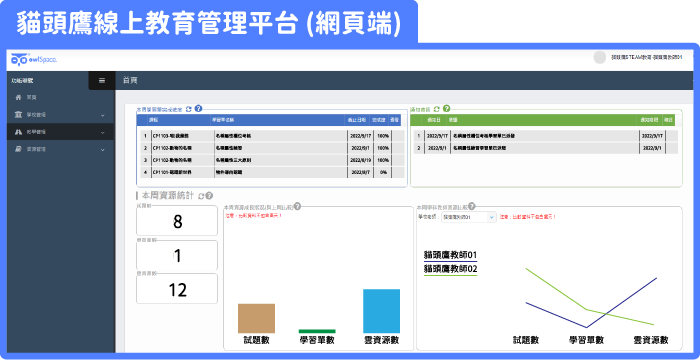Open help beside 本周資源統計 heading
700x360 pixels.
209,196
